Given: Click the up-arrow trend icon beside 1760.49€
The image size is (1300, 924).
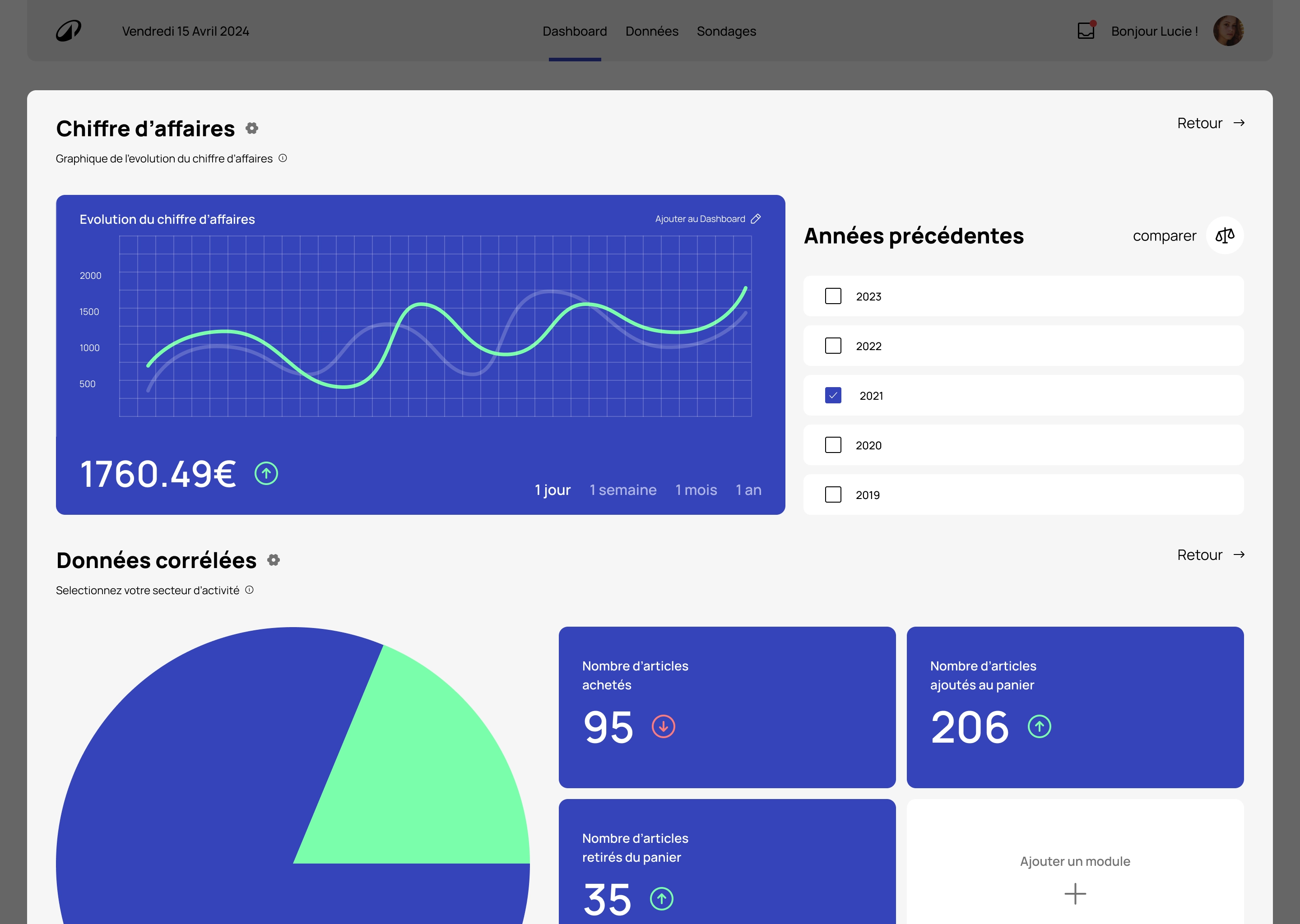Looking at the screenshot, I should [266, 473].
